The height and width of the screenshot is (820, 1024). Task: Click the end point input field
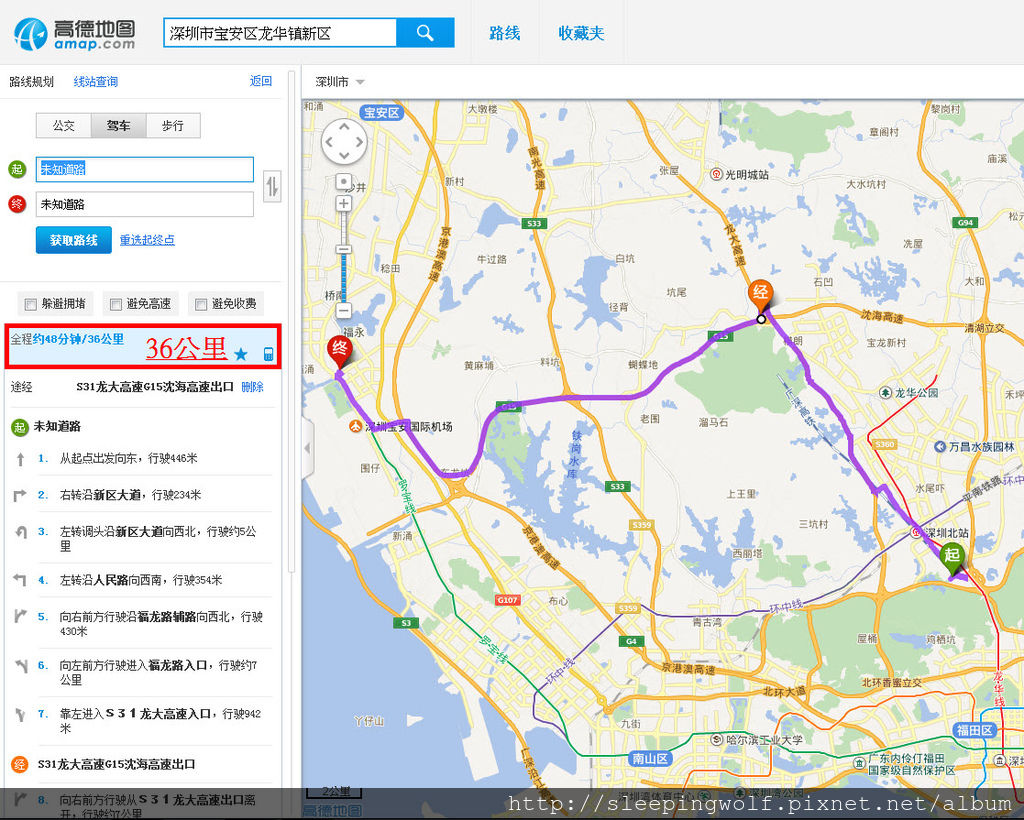tap(144, 204)
